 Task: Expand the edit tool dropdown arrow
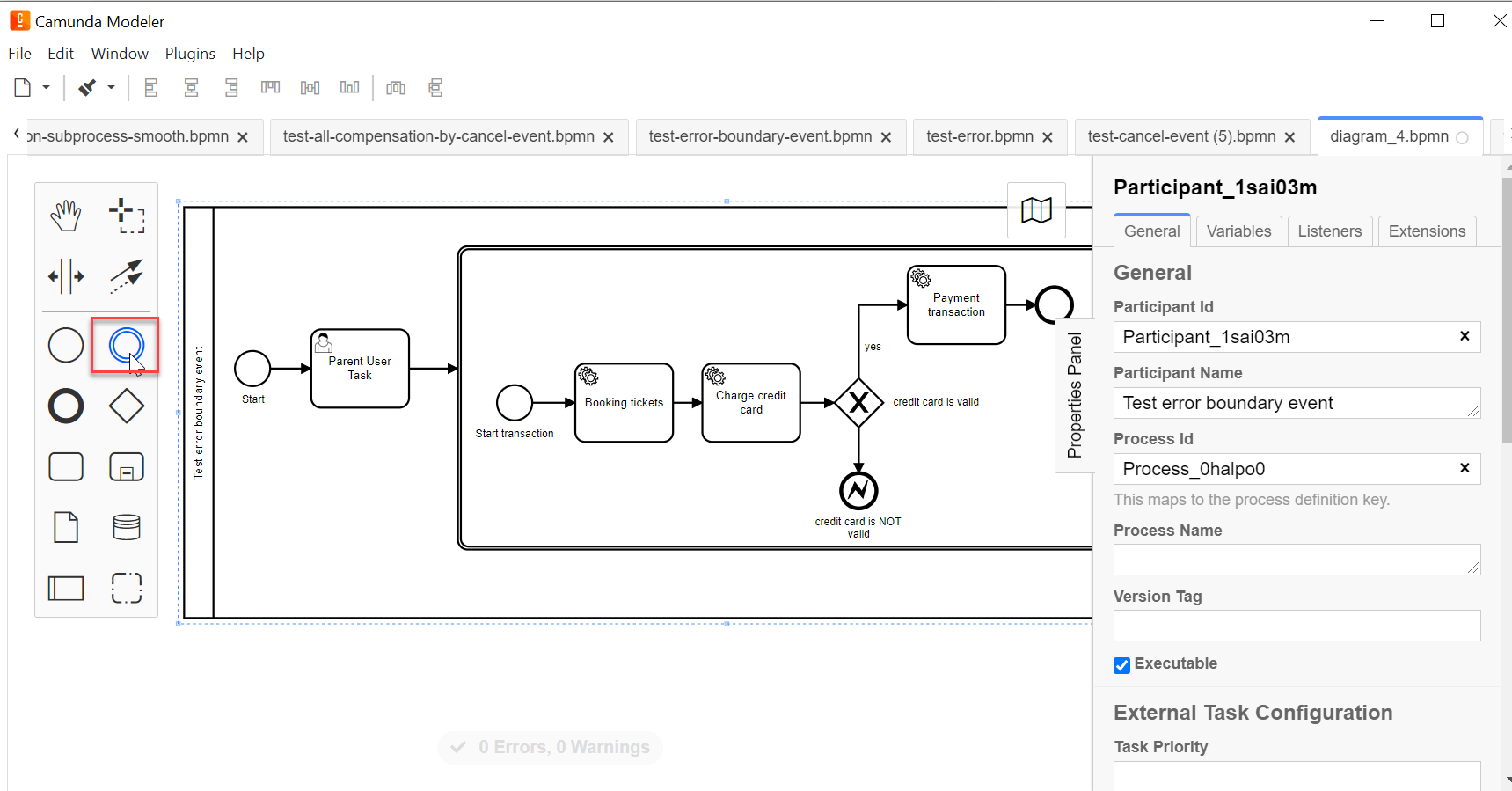(x=111, y=88)
